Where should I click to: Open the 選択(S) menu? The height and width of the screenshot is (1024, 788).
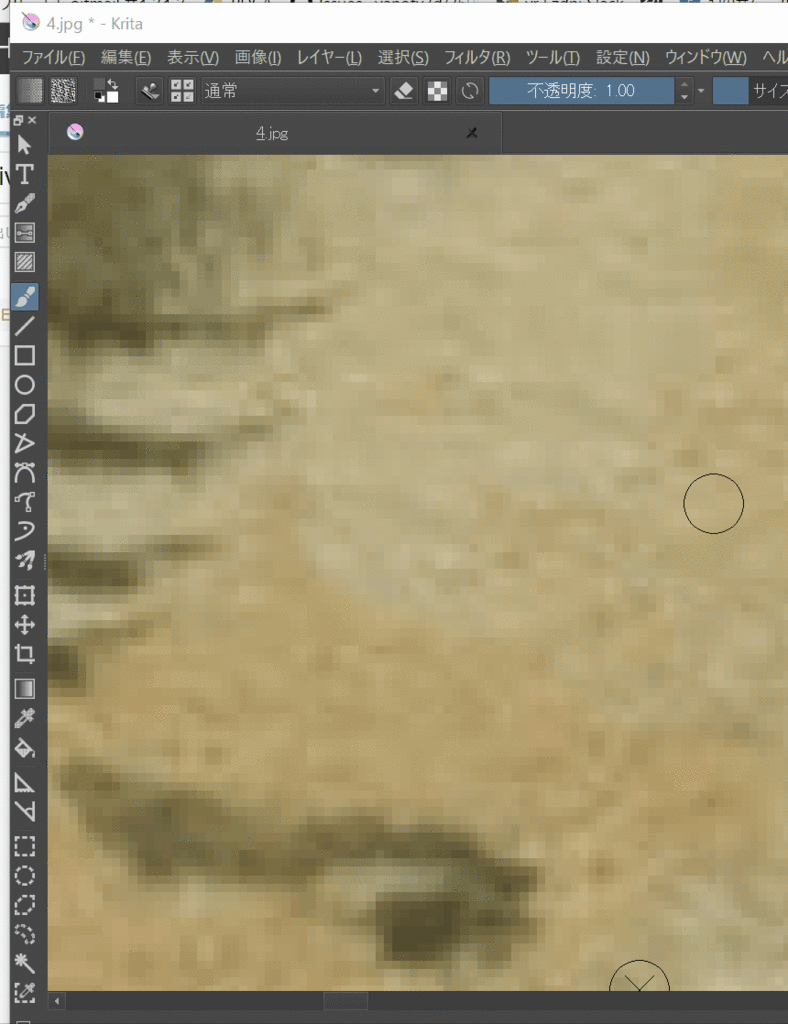(x=403, y=57)
